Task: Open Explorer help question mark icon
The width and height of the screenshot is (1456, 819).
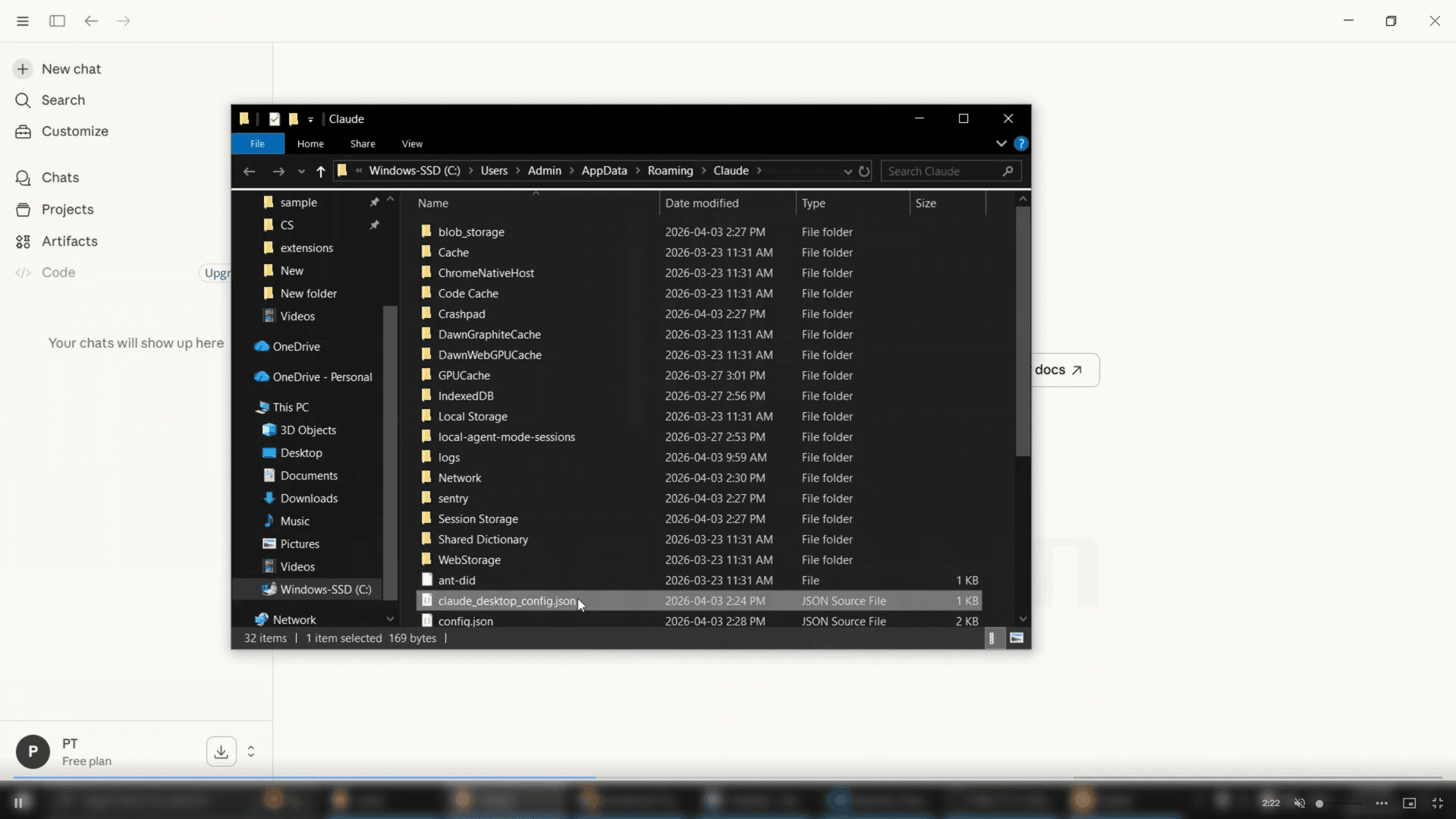Action: point(1021,143)
